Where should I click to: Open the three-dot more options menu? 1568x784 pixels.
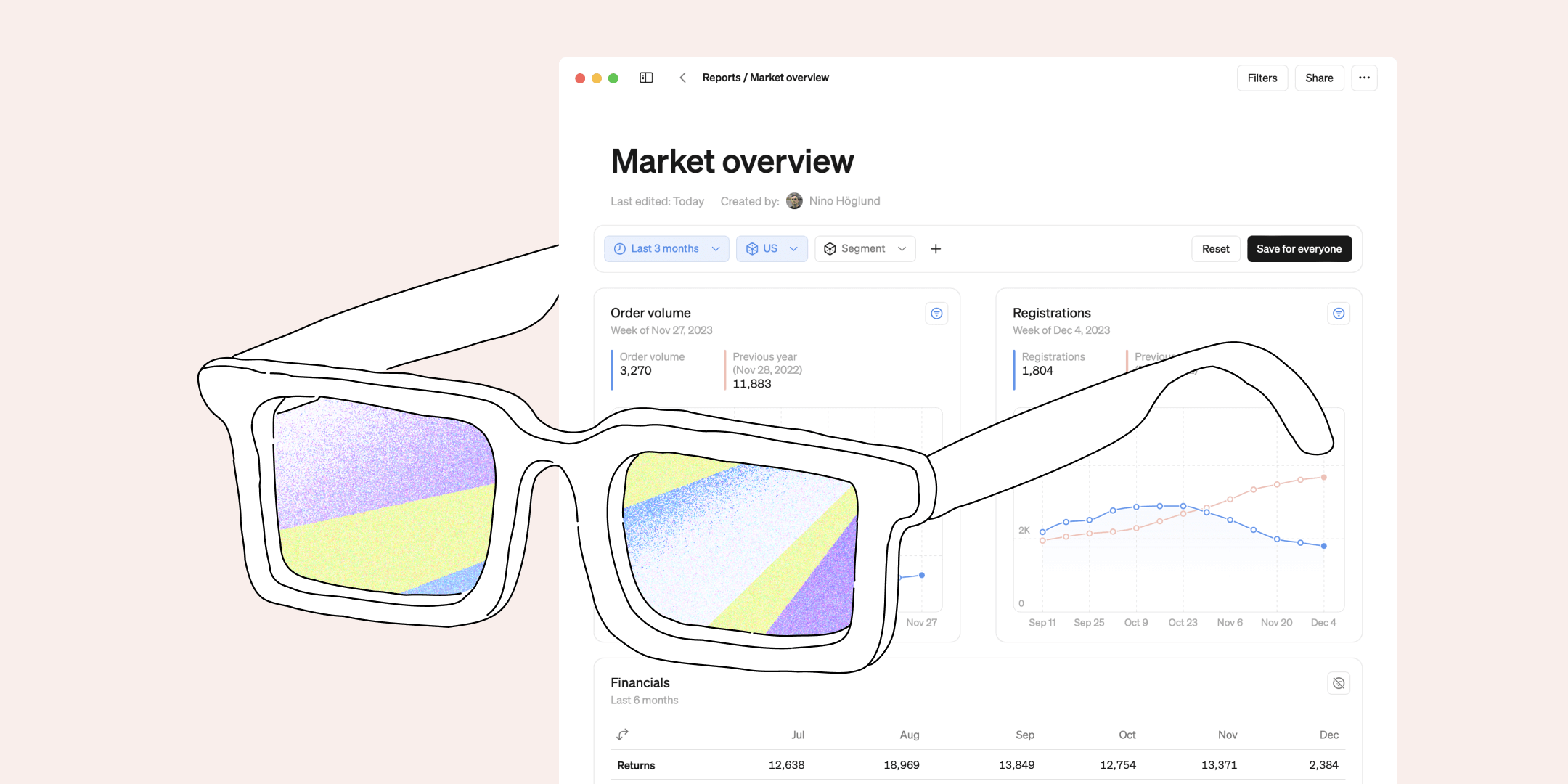(1364, 78)
